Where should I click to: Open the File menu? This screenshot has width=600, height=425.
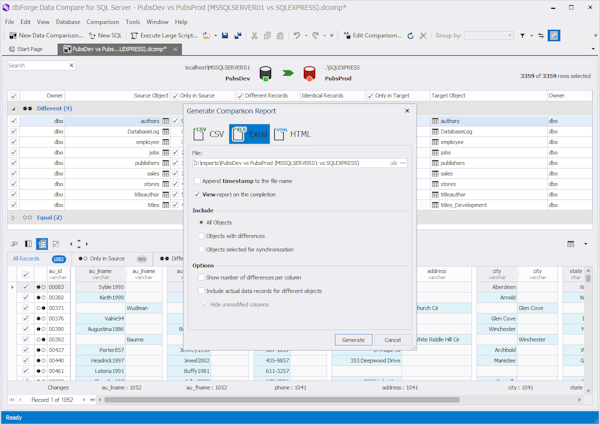[10, 22]
